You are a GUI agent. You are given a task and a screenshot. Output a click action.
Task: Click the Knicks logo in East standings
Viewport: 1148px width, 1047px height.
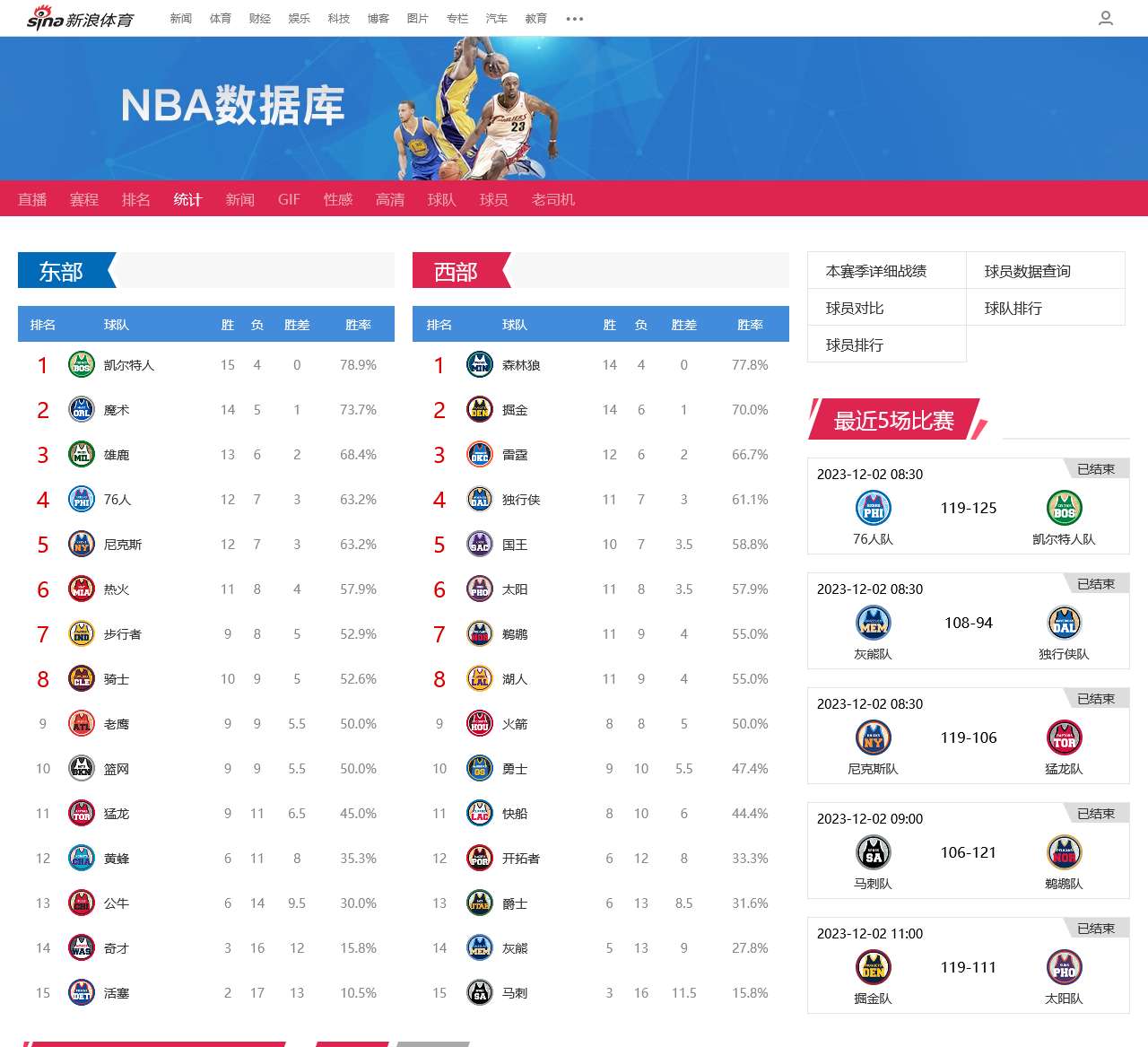(82, 545)
